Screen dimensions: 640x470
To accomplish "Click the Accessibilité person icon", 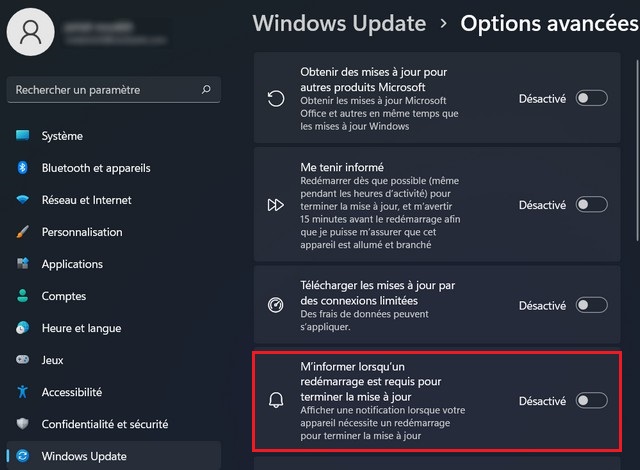I will 22,392.
